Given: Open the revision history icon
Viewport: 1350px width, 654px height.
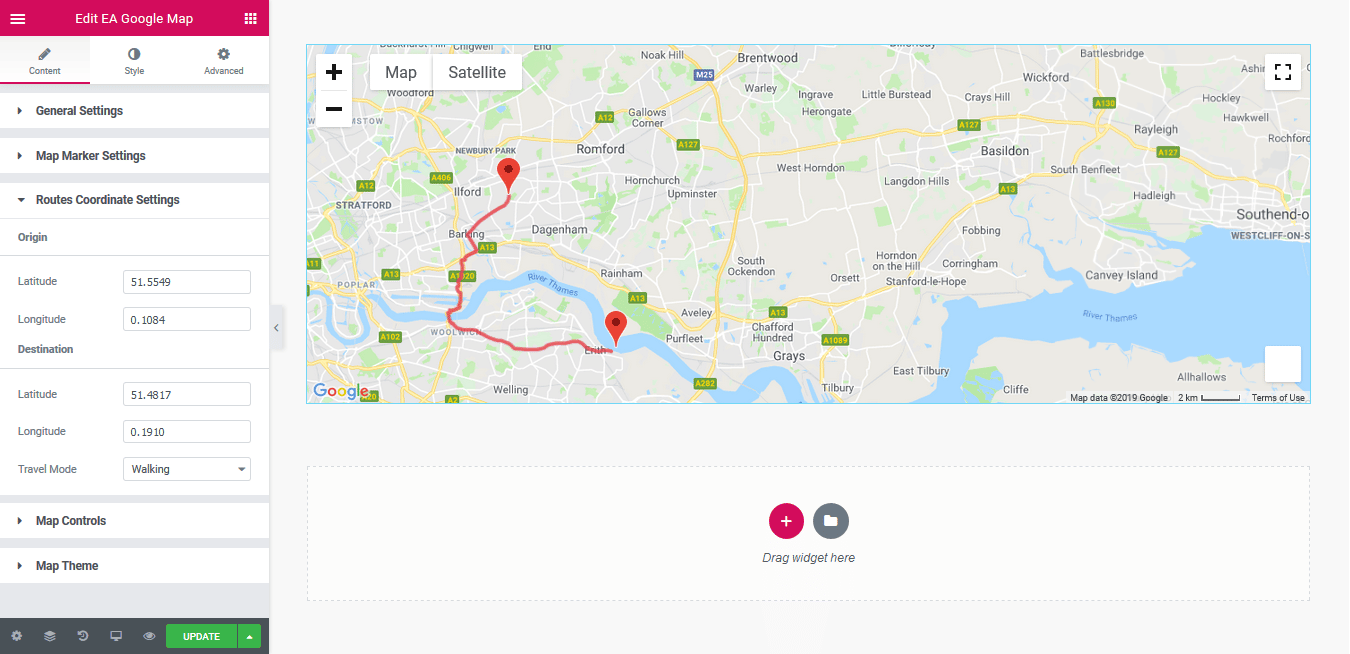Looking at the screenshot, I should pyautogui.click(x=83, y=636).
